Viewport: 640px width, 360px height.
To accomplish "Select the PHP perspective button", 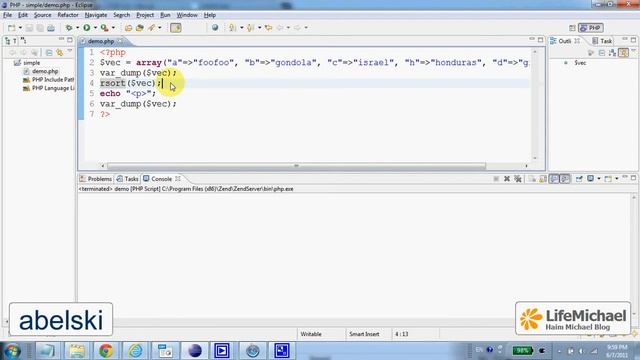I will [591, 28].
